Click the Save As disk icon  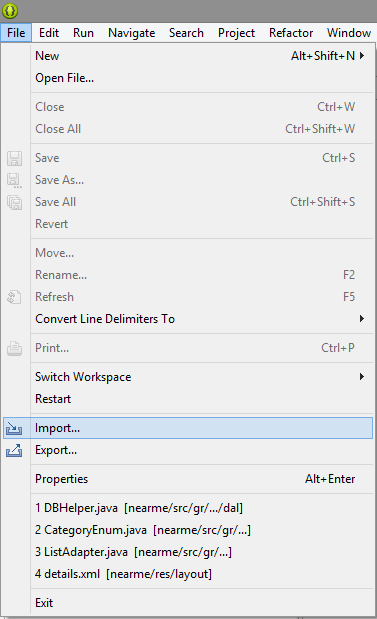14,180
